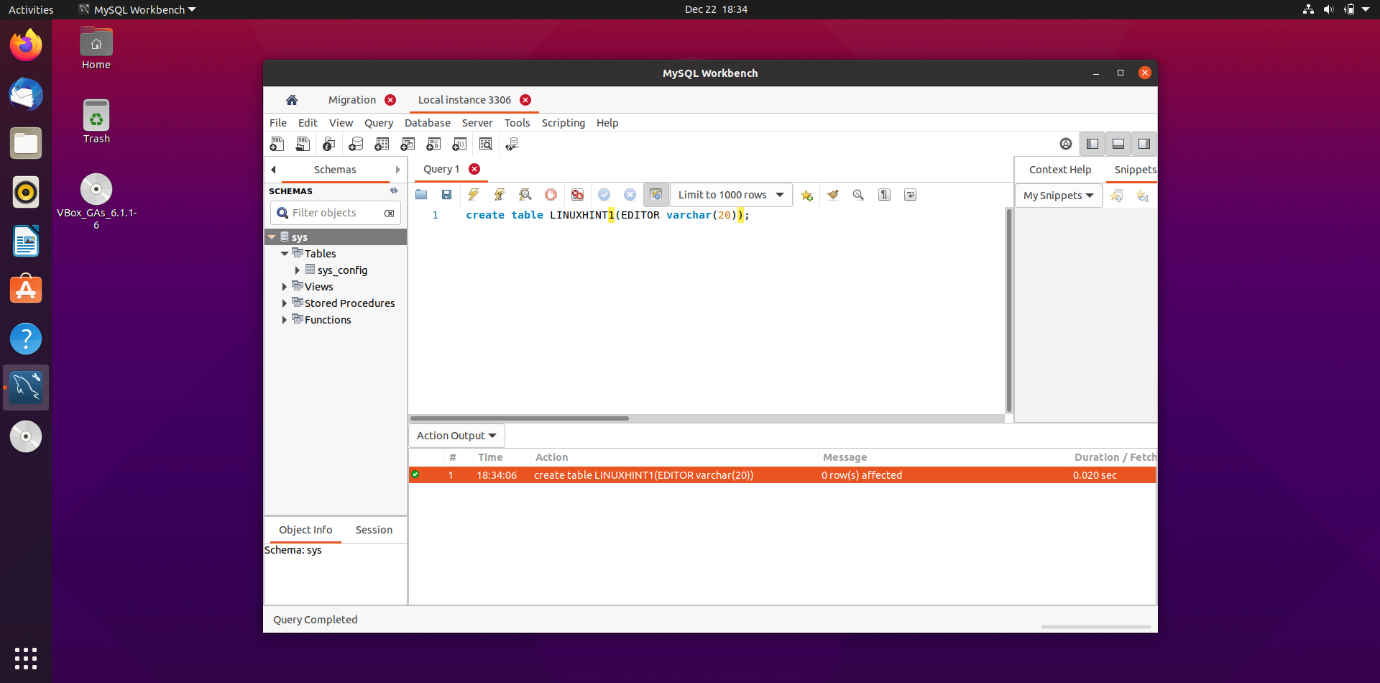Create a new schema in the connected server

pos(356,143)
